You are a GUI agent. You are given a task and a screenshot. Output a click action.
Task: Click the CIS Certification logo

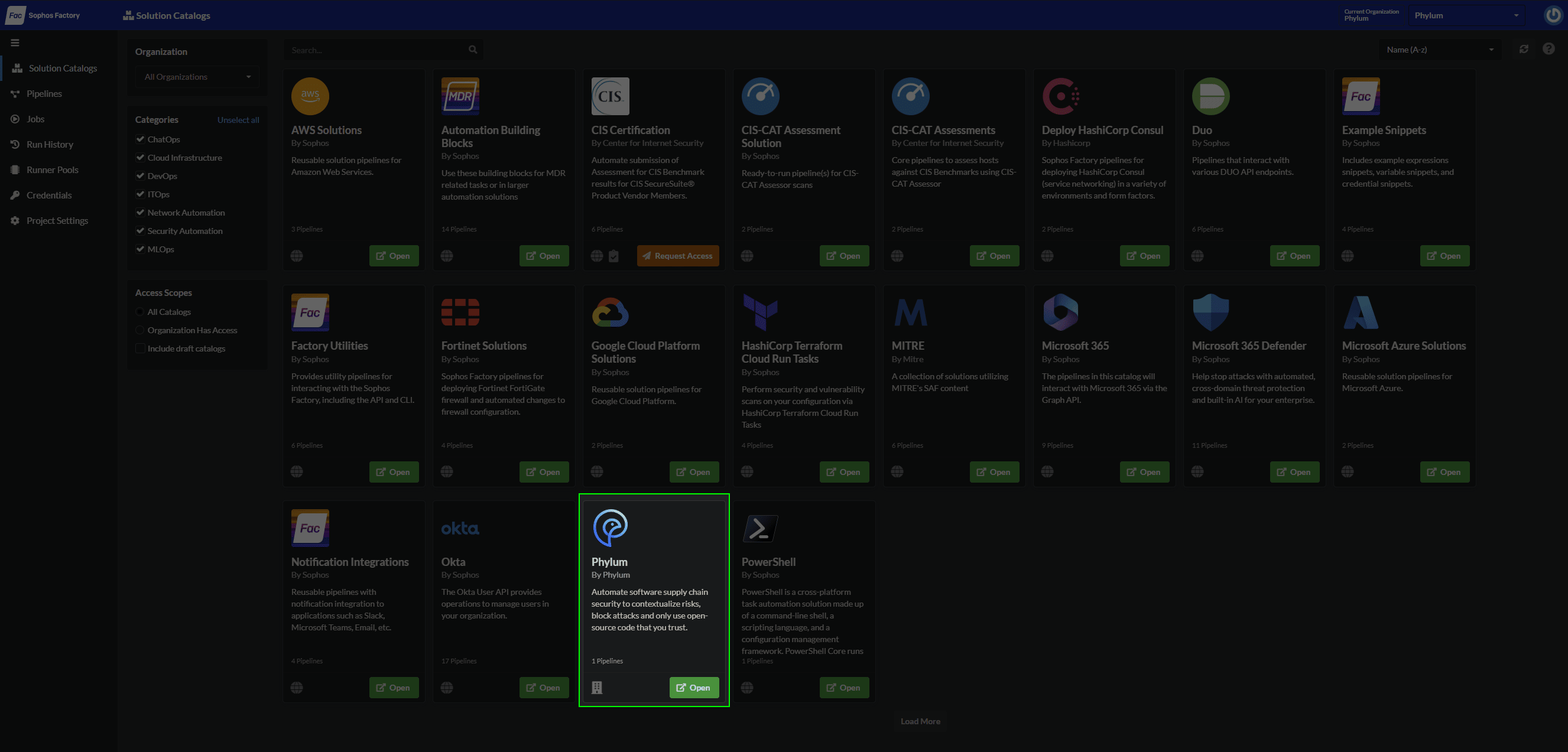tap(610, 96)
